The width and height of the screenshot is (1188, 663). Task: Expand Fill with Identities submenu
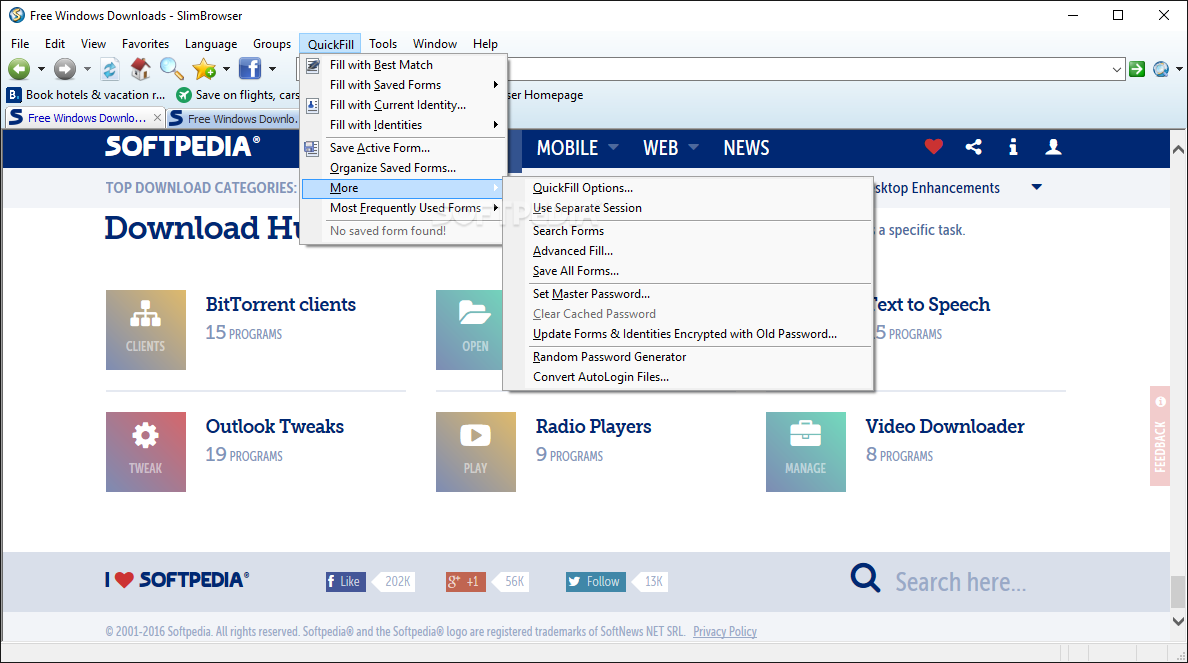496,125
